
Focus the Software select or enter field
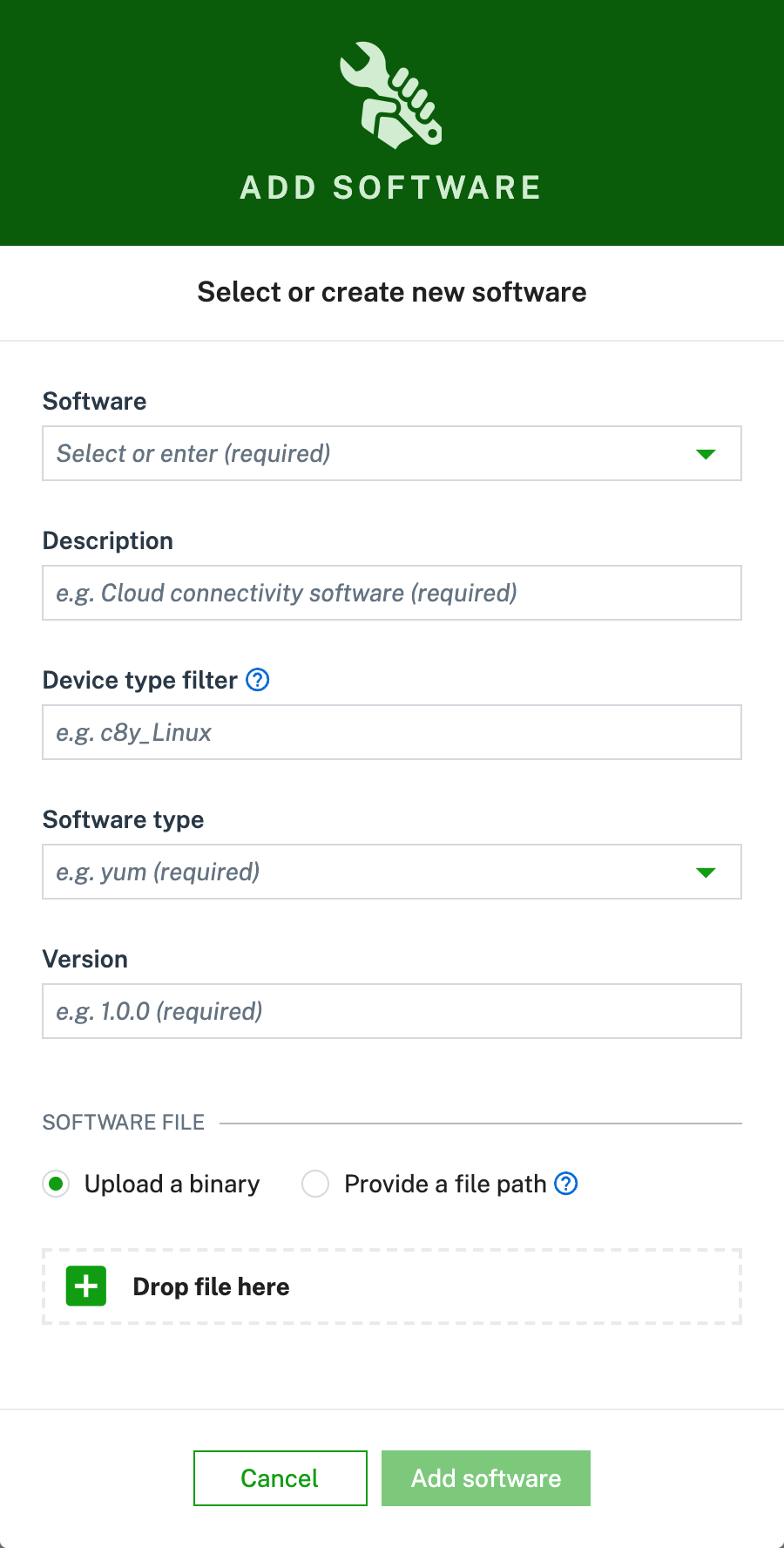pyautogui.click(x=392, y=453)
